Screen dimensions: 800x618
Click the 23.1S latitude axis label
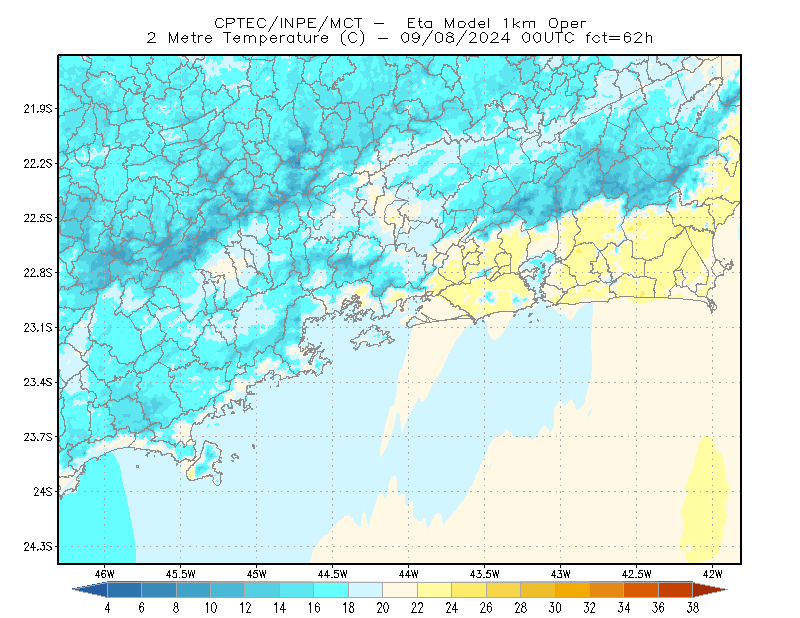click(x=38, y=328)
